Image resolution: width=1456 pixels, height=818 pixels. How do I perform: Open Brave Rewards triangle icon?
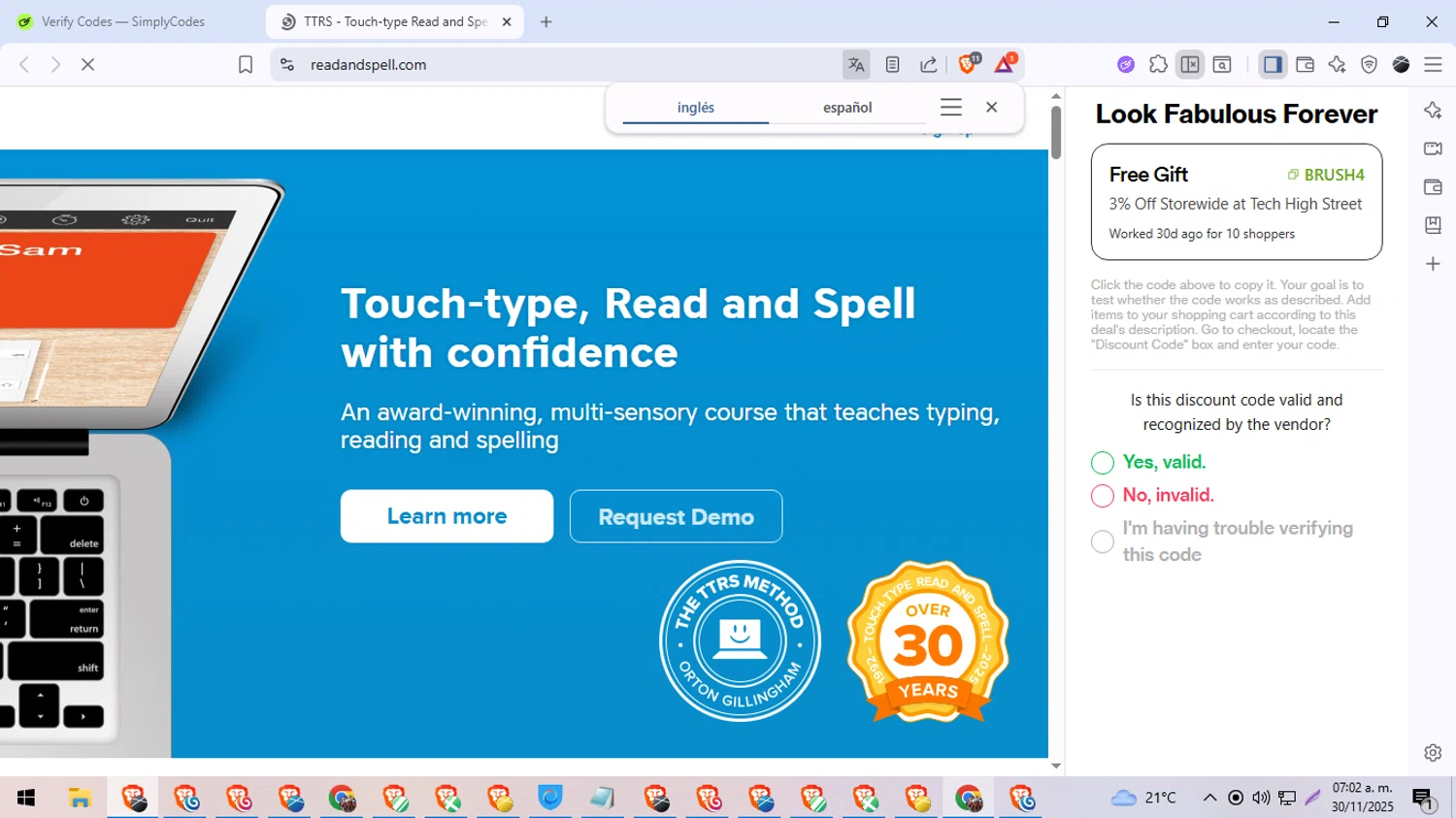1005,64
